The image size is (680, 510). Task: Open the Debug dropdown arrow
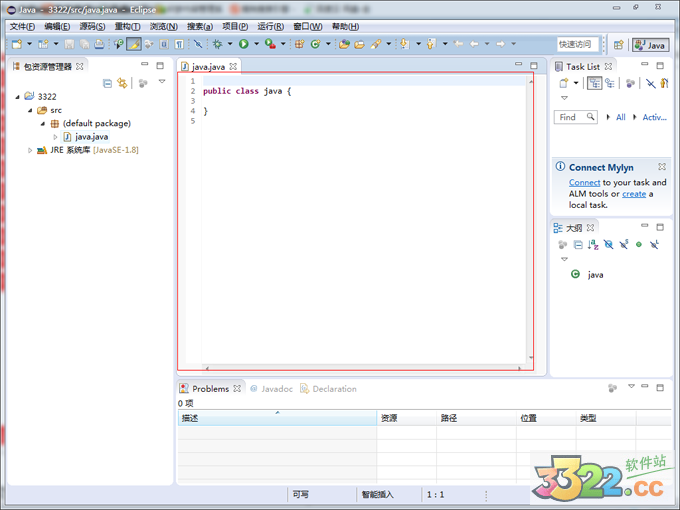tap(230, 44)
